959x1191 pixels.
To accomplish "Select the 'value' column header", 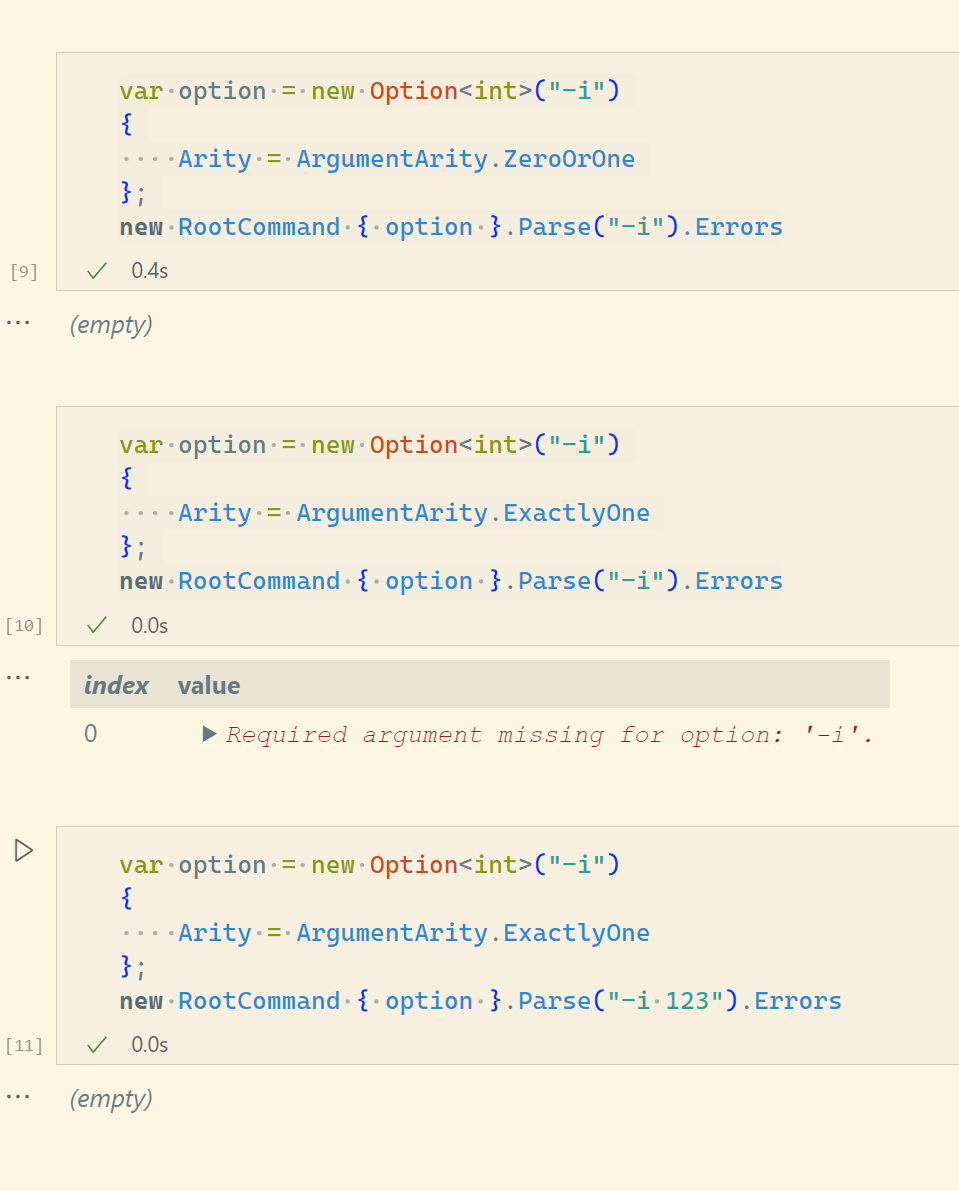I will coord(208,685).
